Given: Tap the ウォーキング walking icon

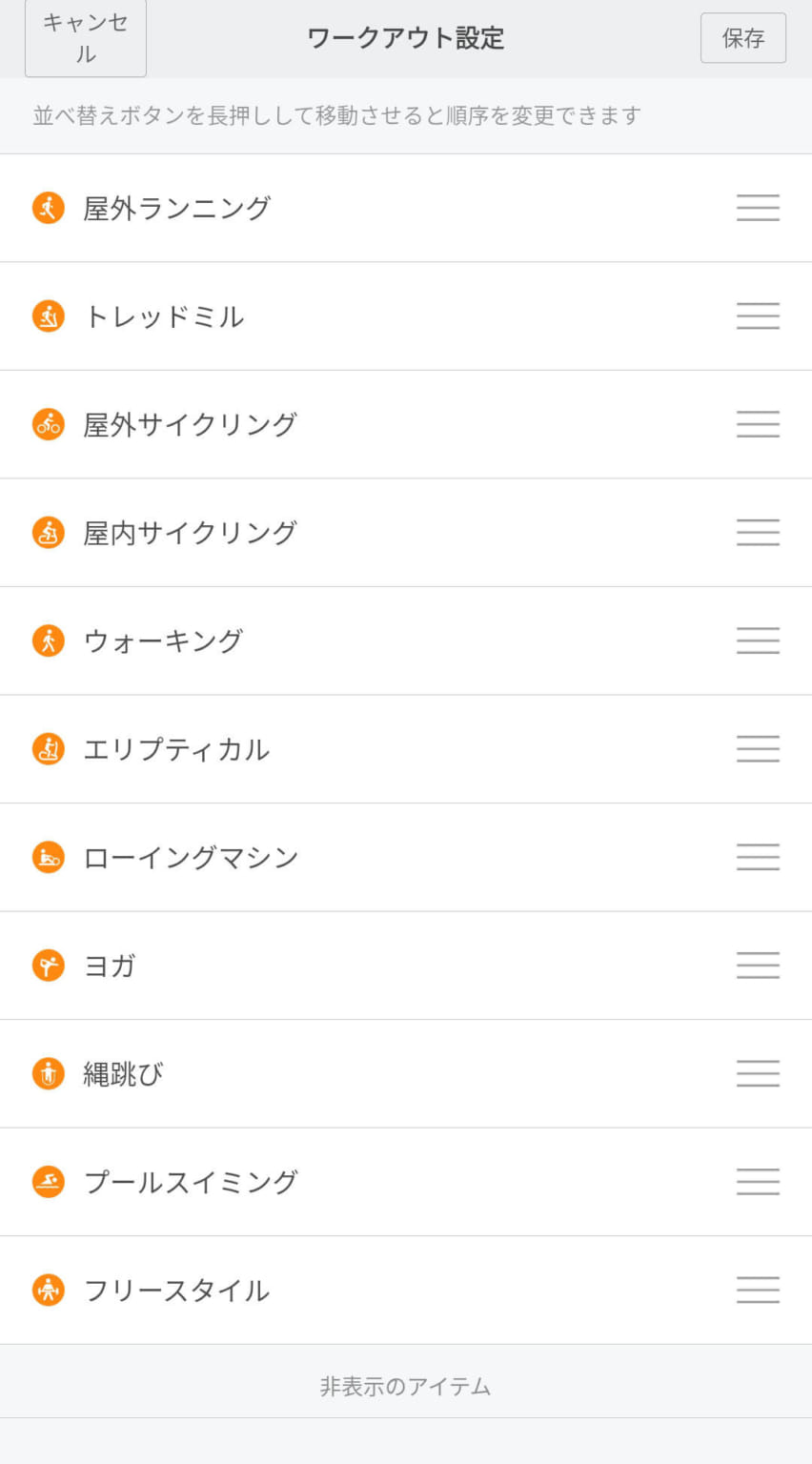Looking at the screenshot, I should pyautogui.click(x=49, y=640).
